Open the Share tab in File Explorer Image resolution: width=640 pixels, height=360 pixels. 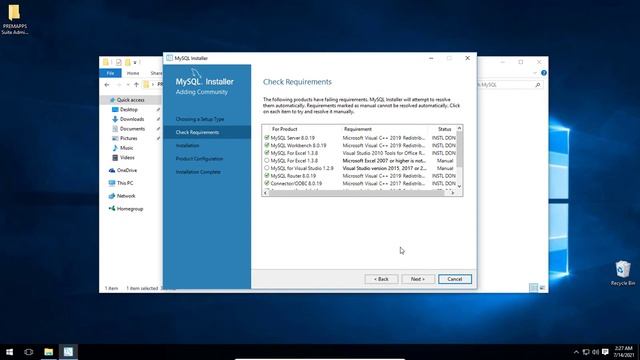(x=156, y=73)
